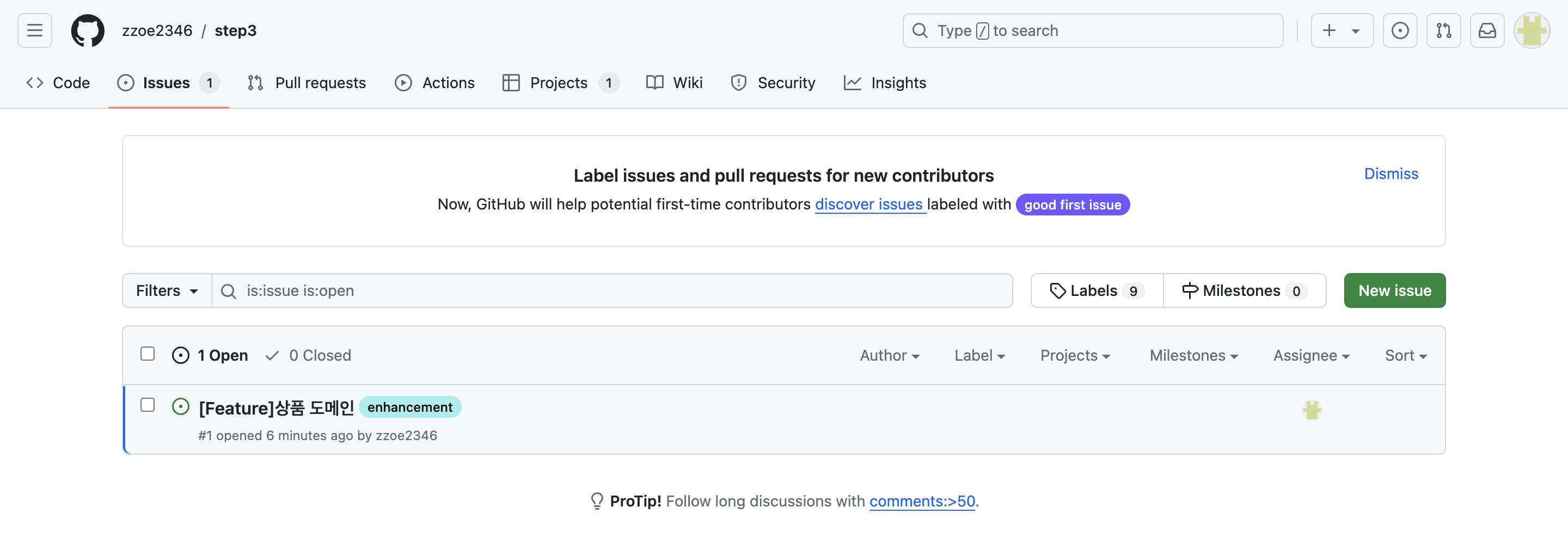Show the 0 Closed issues
1568x544 pixels.
tap(309, 355)
